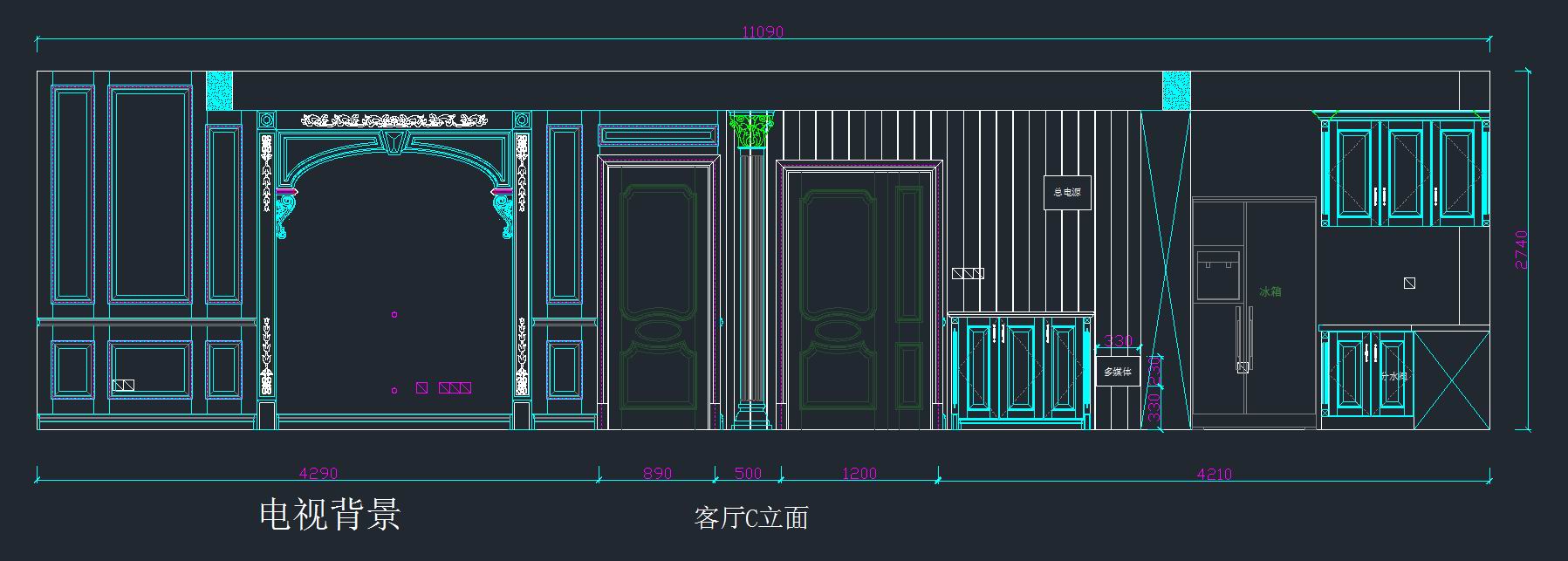The height and width of the screenshot is (561, 1568).
Task: Click the 冰箱 refrigerator label
Action: tap(1270, 291)
